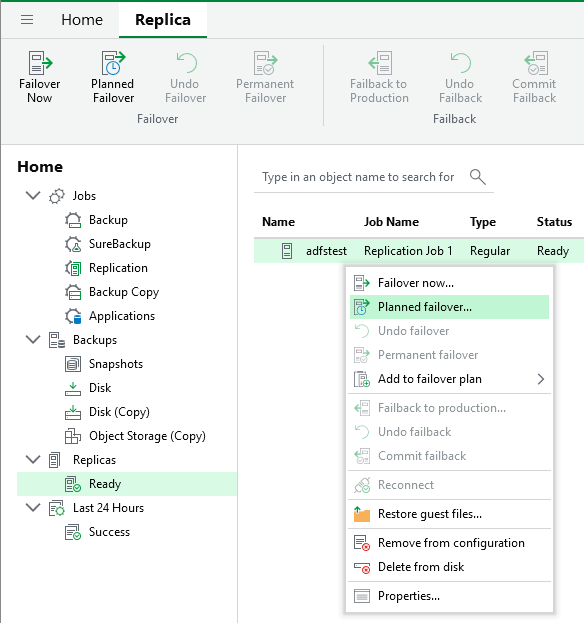Click the Ready status cell in table
584x623 pixels.
[x=553, y=251]
